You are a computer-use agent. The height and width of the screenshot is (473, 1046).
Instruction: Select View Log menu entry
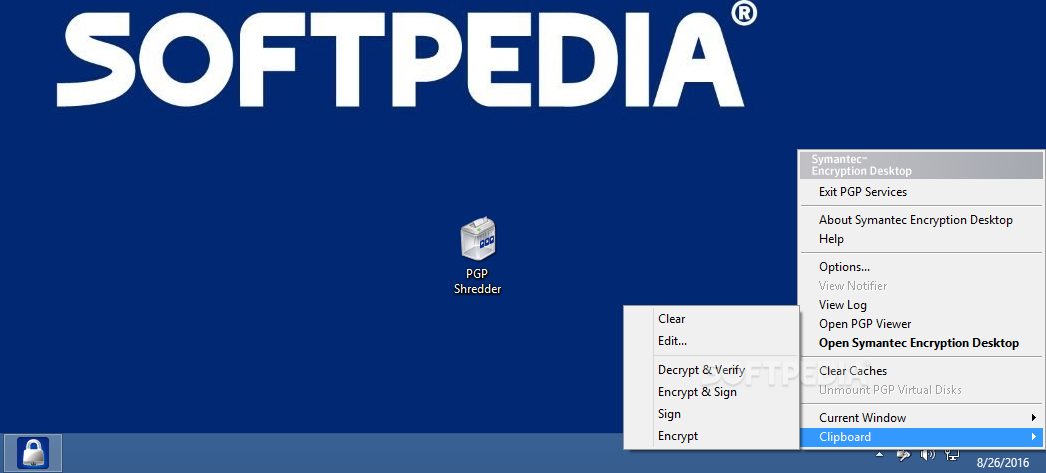tap(921, 305)
